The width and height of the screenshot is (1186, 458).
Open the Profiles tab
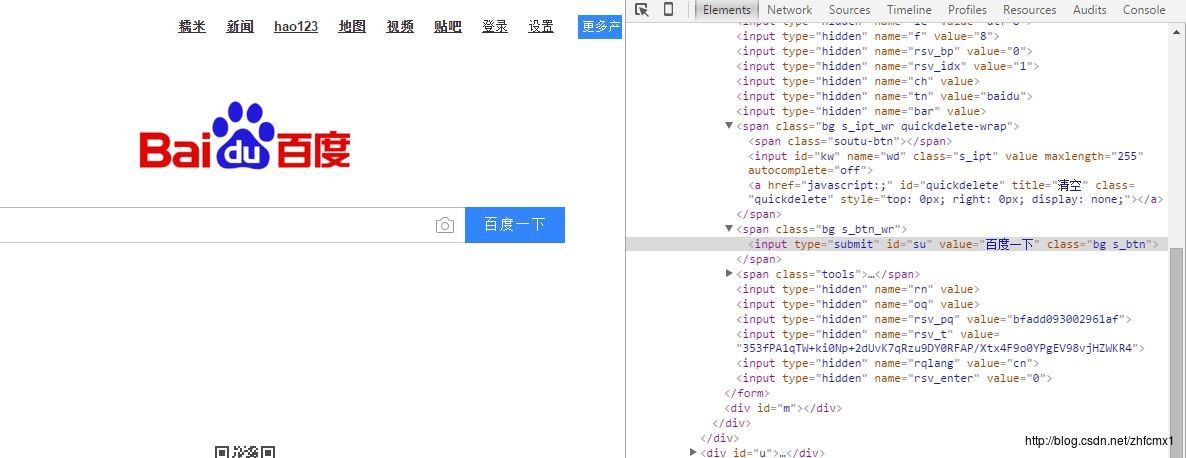[x=967, y=10]
